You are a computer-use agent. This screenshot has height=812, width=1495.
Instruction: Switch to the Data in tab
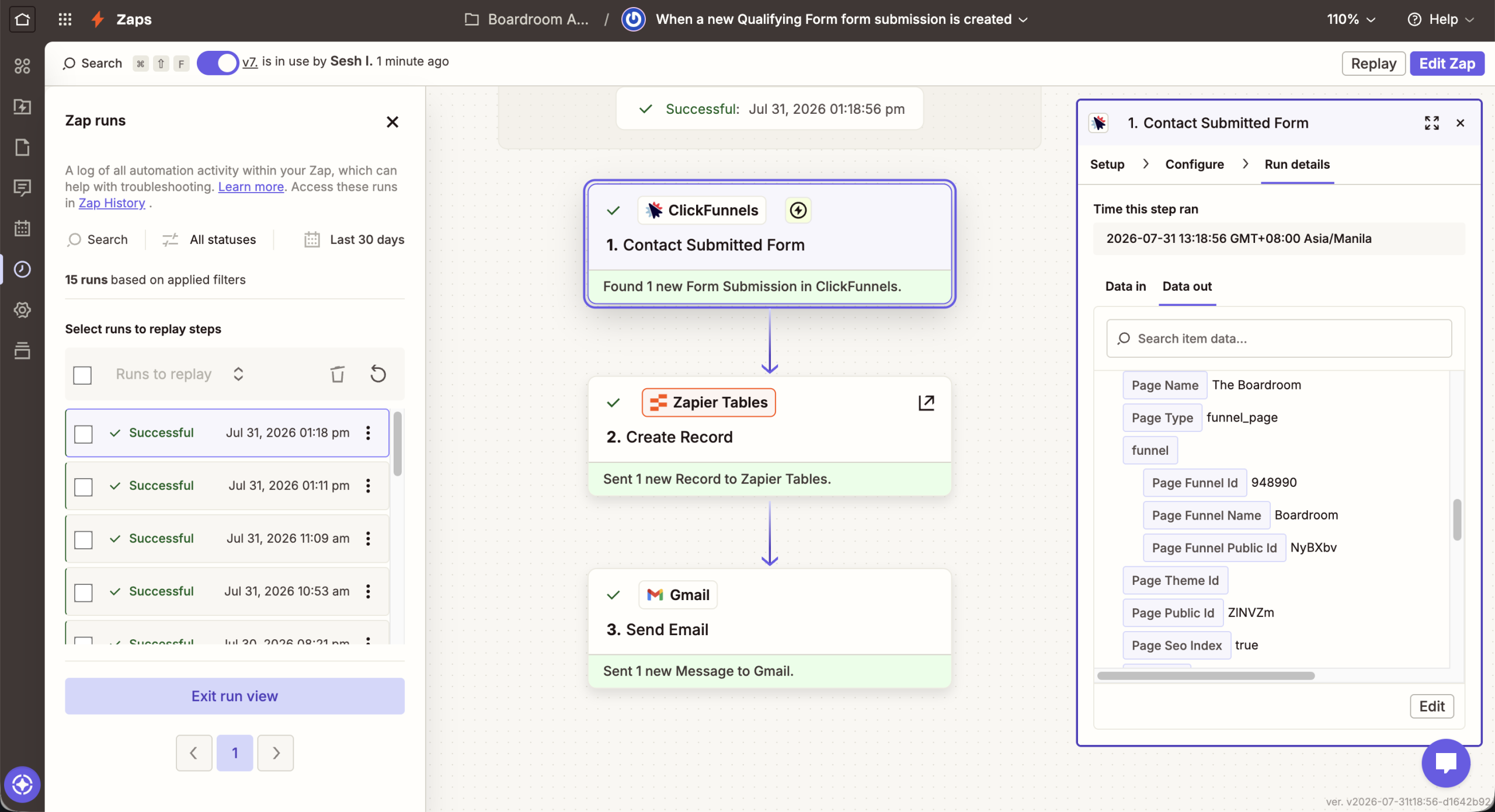pos(1125,286)
